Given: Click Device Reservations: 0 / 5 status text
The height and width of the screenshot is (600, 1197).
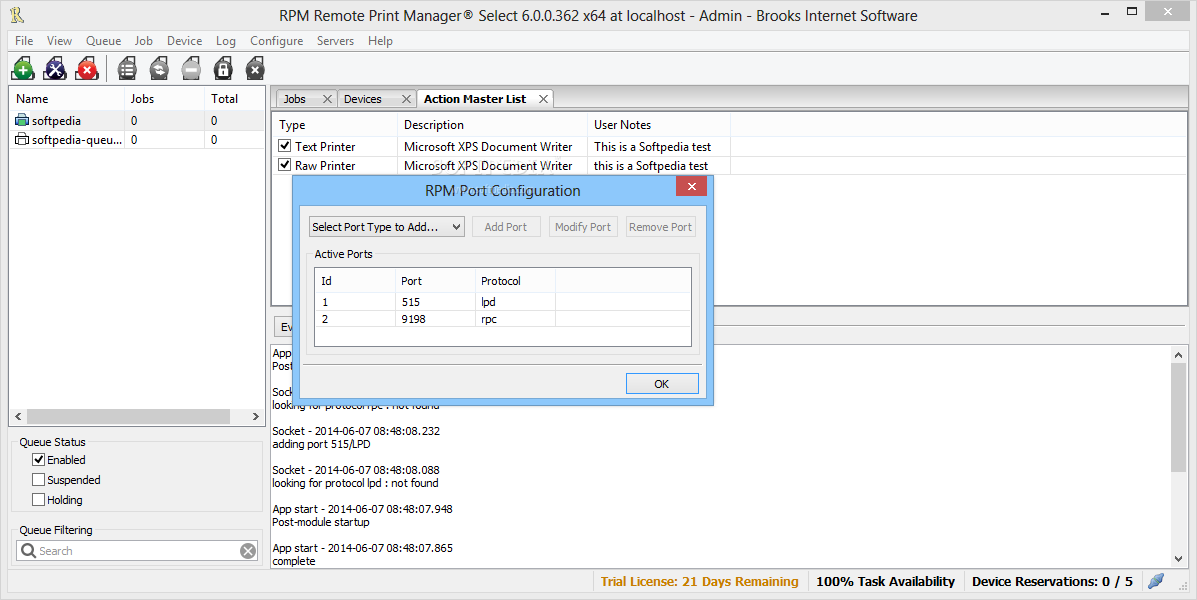Looking at the screenshot, I should (1052, 581).
